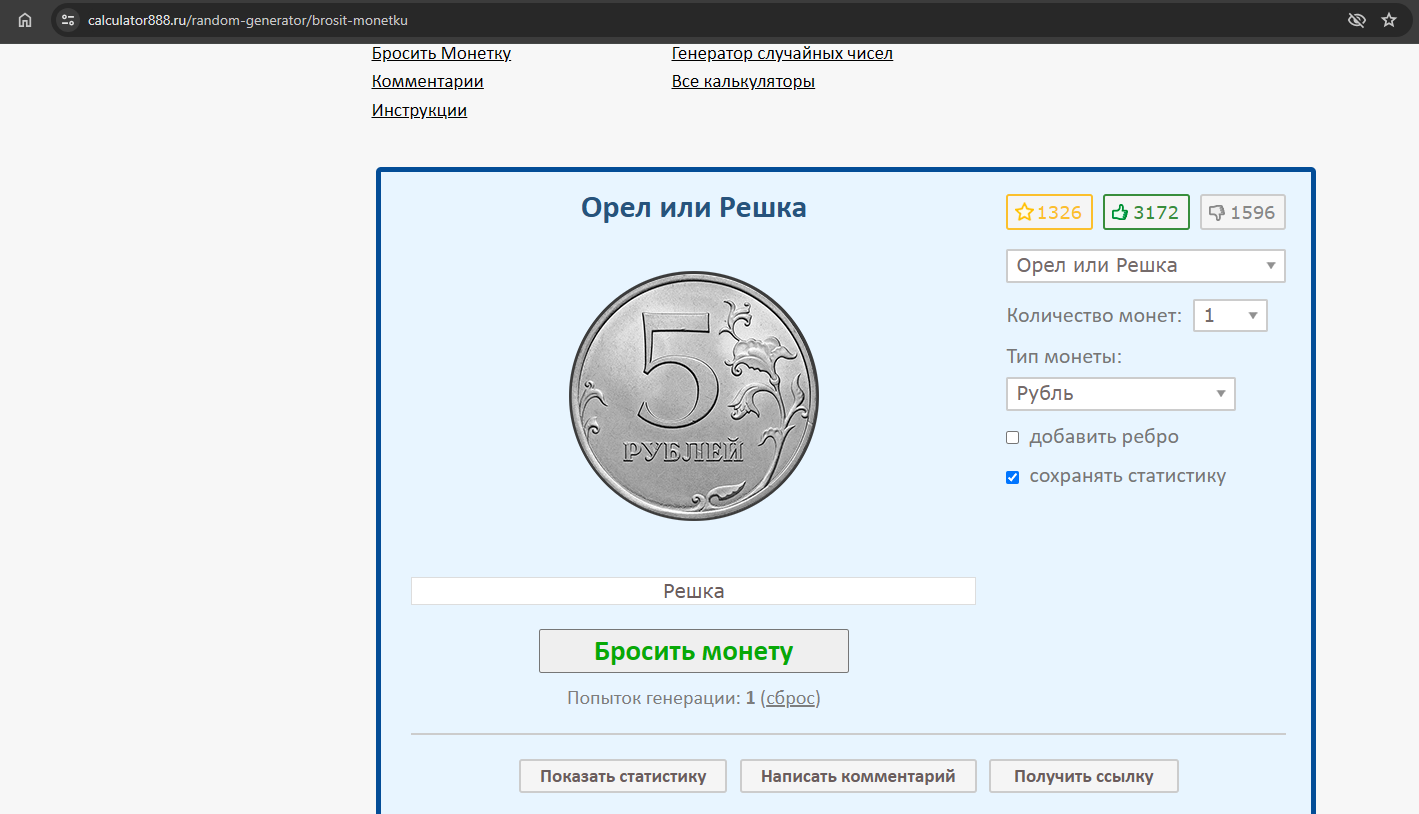Click the 5 ruble coin image
This screenshot has height=814, width=1419.
pos(694,396)
